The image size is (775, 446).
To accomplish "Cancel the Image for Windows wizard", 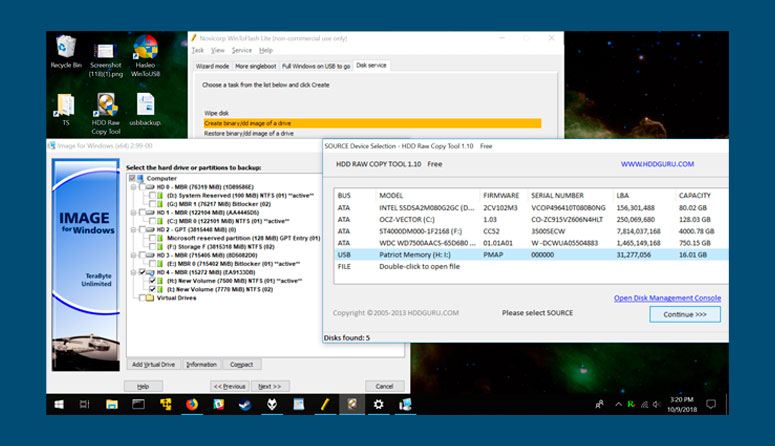I will click(x=385, y=386).
